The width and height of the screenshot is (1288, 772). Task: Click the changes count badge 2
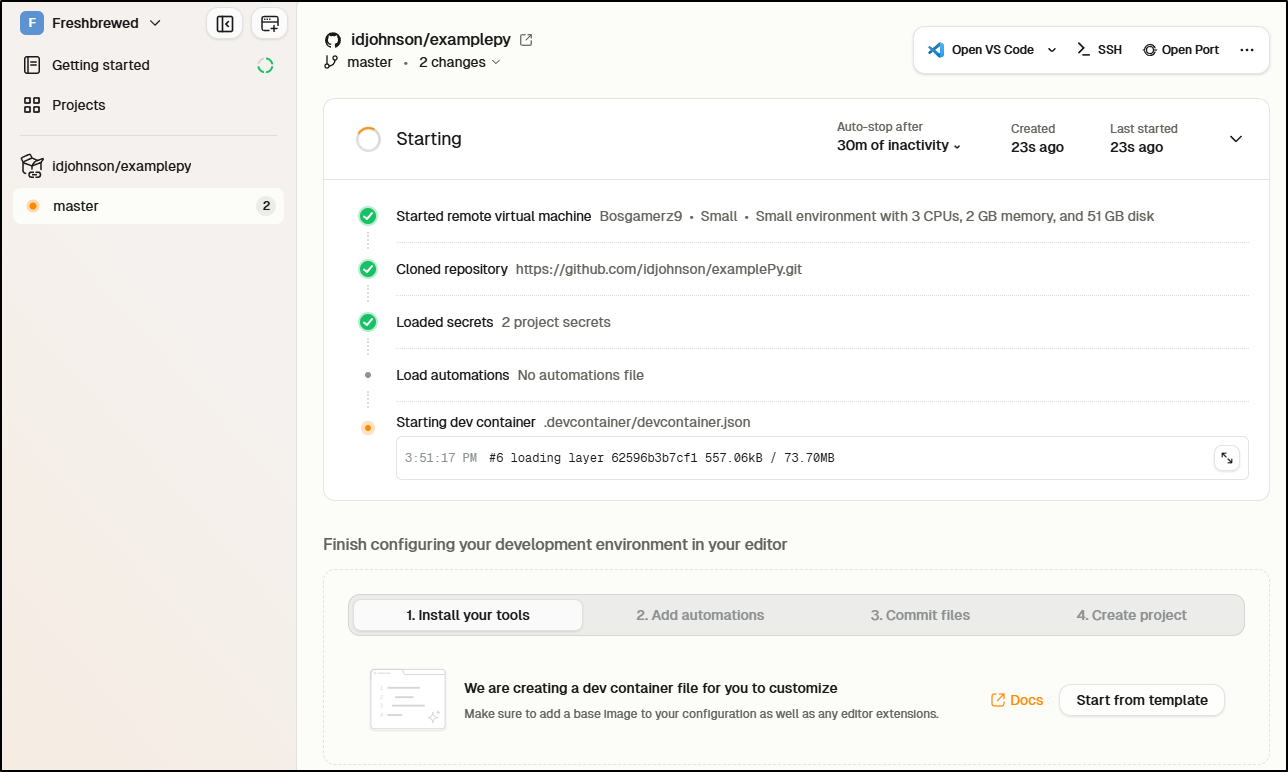point(266,206)
